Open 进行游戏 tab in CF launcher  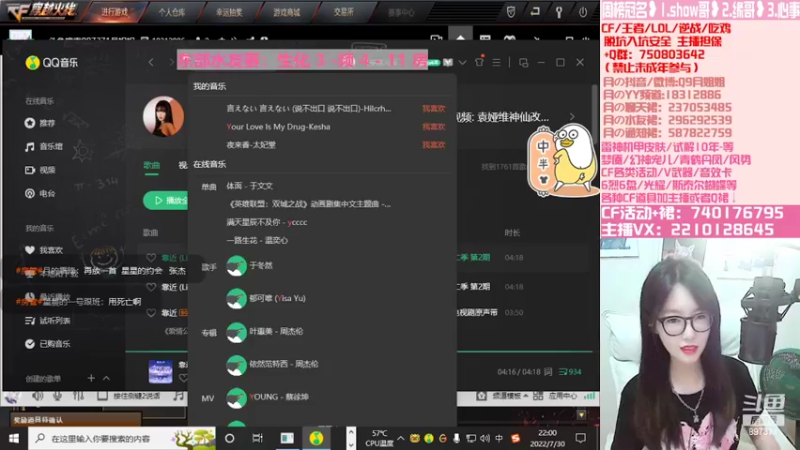pos(114,12)
